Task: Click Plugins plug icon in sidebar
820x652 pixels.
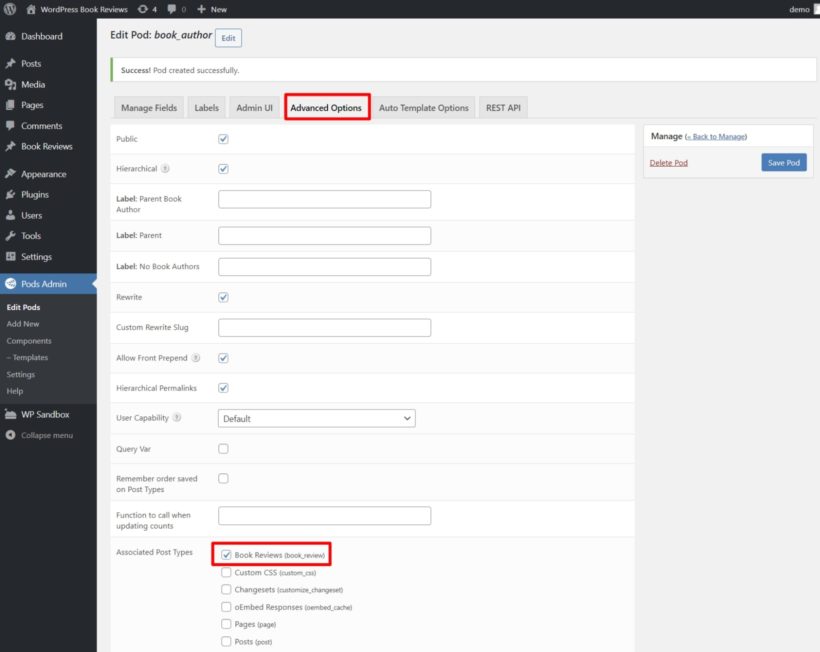Action: pyautogui.click(x=10, y=195)
